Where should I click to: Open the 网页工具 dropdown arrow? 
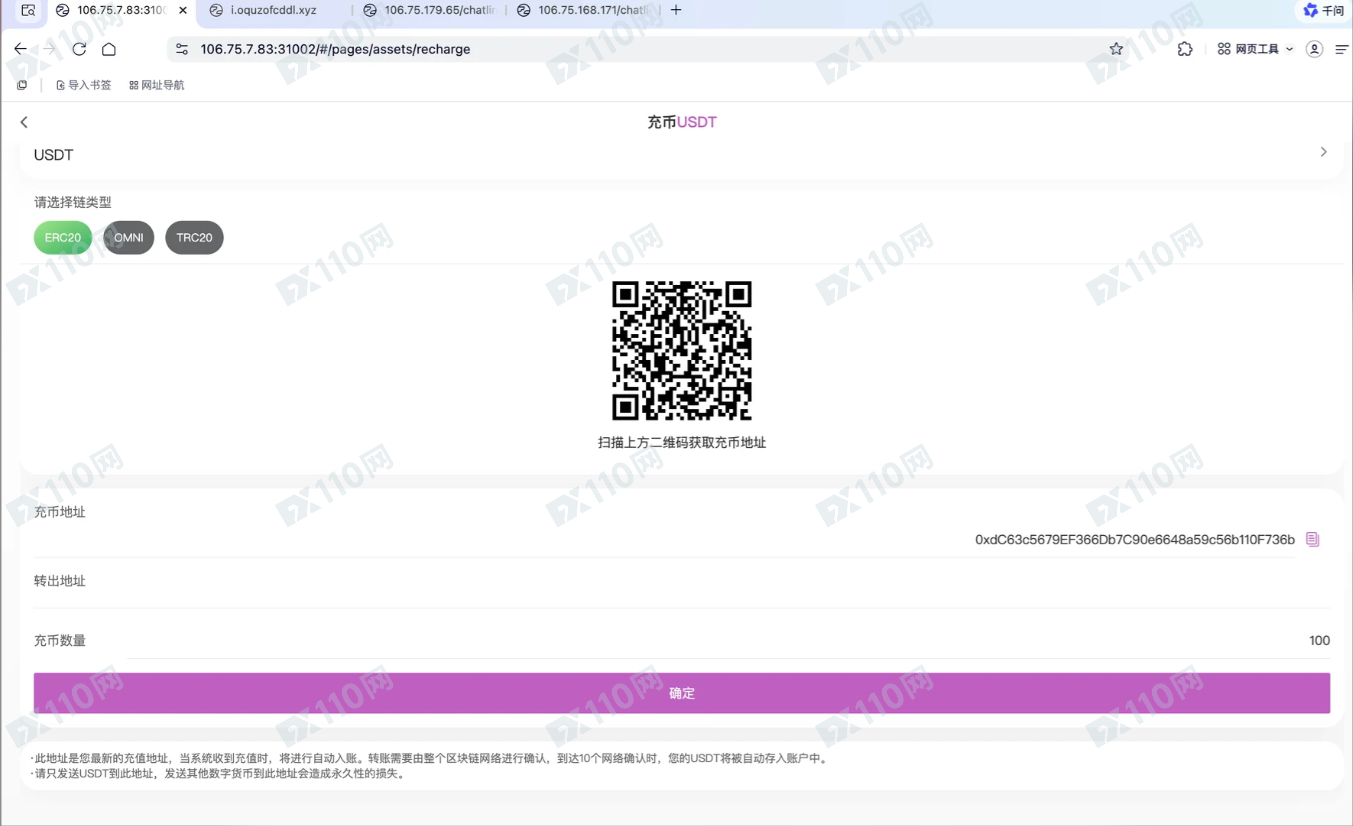pos(1290,48)
